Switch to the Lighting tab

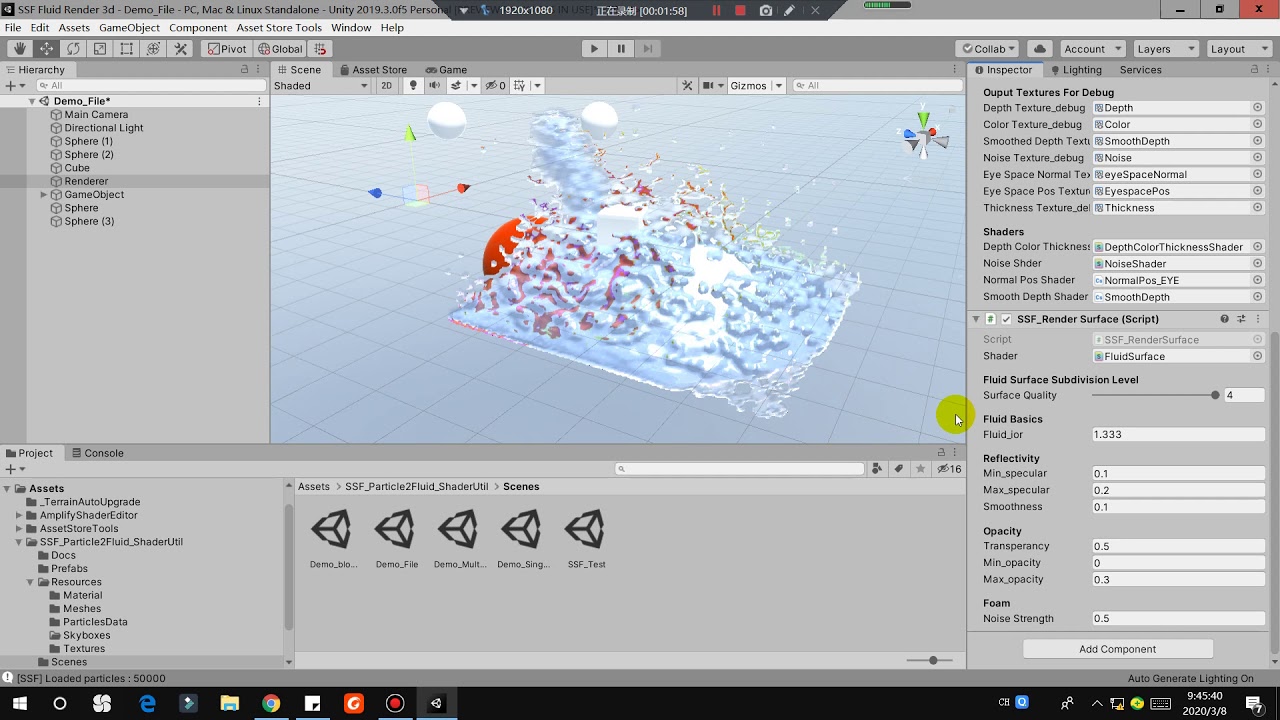(1075, 70)
